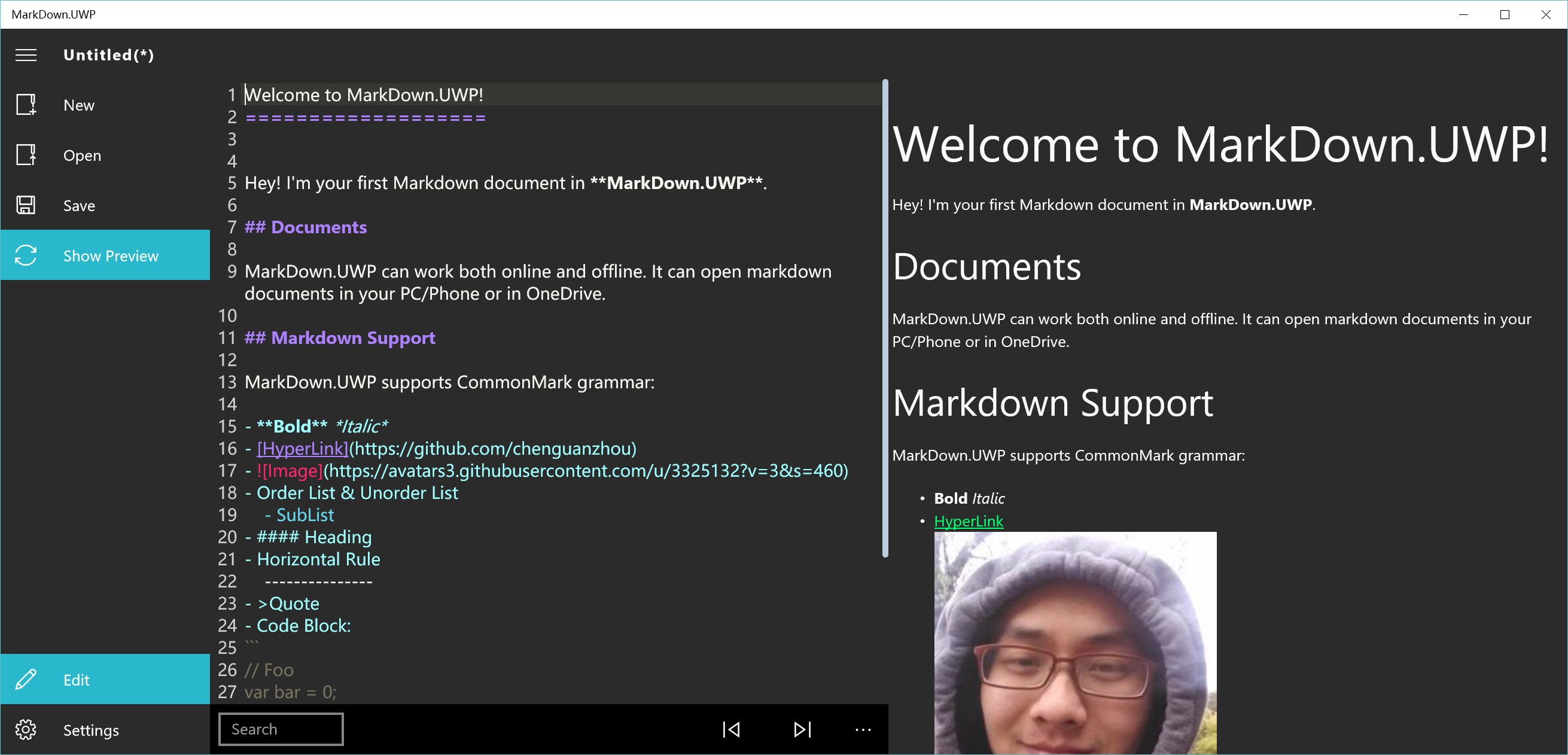Open the hamburger navigation menu
1568x755 pixels.
26,55
